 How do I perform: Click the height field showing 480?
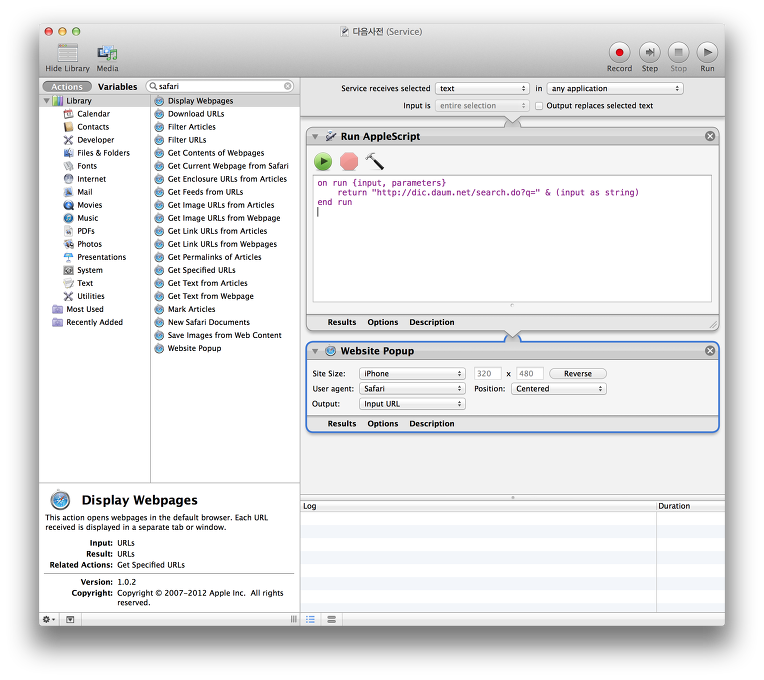coord(530,374)
